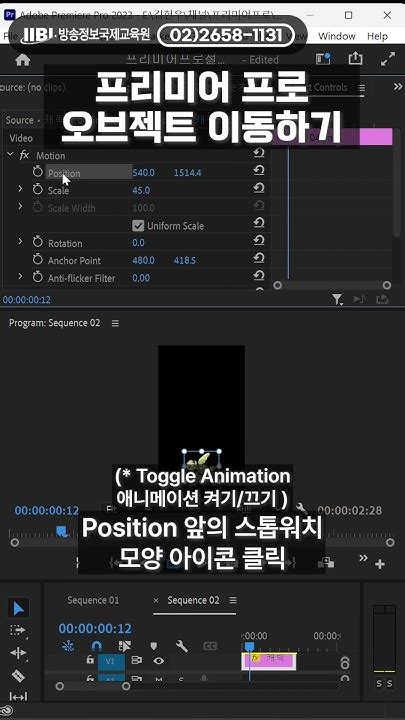405x720 pixels.
Task: Uncheck the Uniform Scale checkbox
Action: point(138,225)
